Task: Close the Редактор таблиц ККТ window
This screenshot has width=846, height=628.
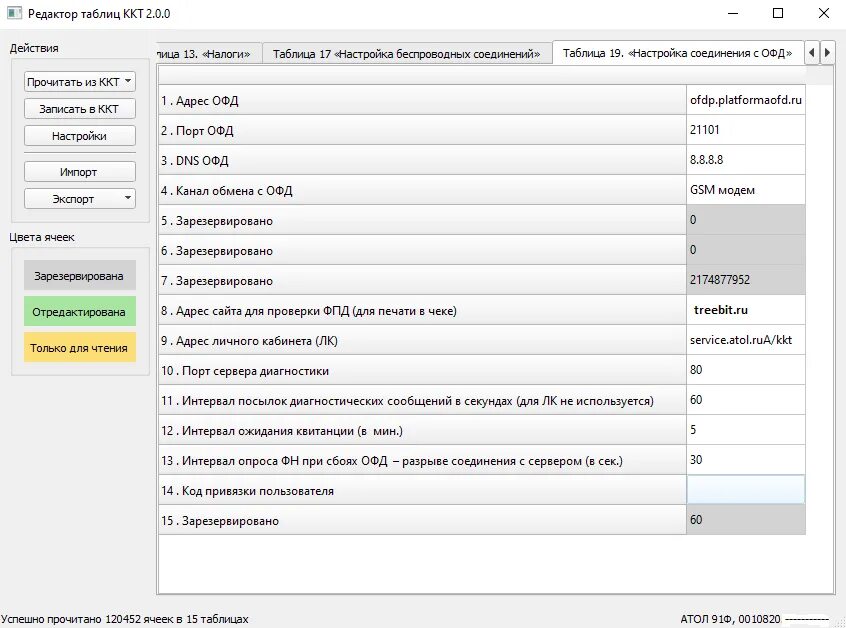Action: (x=823, y=13)
